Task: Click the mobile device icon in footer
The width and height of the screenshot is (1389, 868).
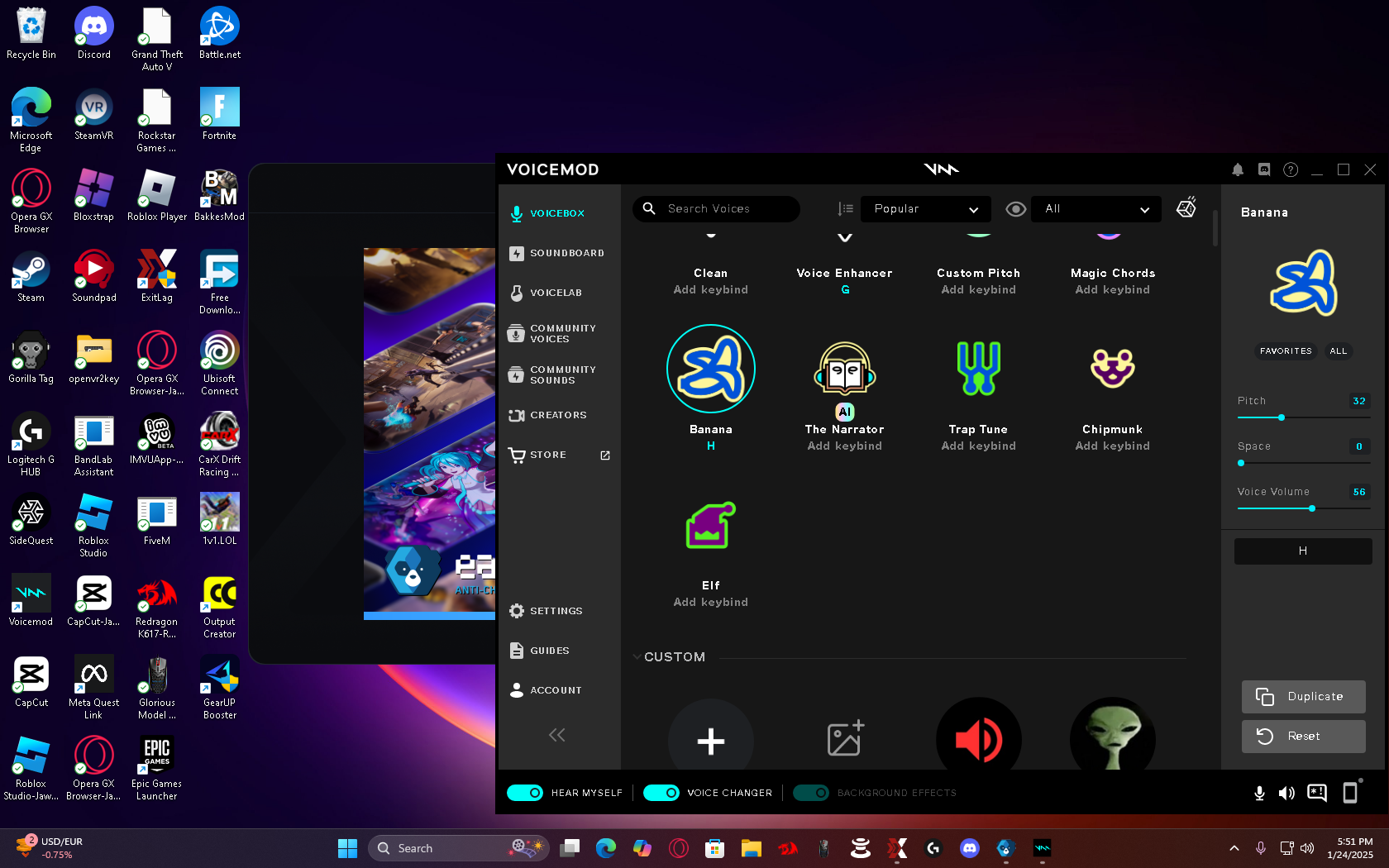Action: pyautogui.click(x=1350, y=792)
